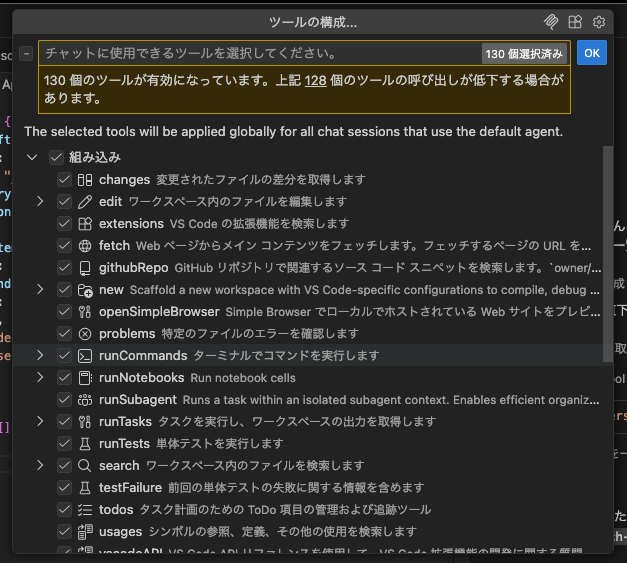Image resolution: width=627 pixels, height=563 pixels.
Task: Select the runSubagent row label
Action: point(138,400)
